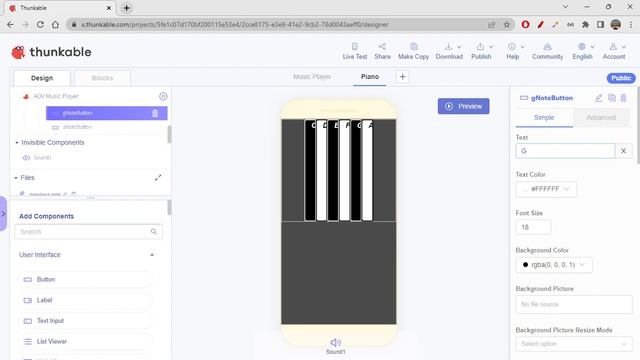Click the Preview button
Viewport: 640px width, 360px height.
(x=463, y=106)
